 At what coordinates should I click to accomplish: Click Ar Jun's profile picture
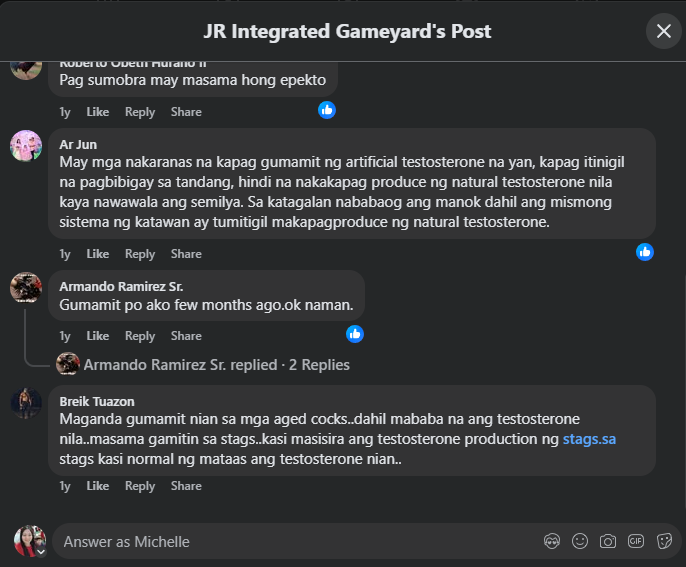tap(26, 146)
